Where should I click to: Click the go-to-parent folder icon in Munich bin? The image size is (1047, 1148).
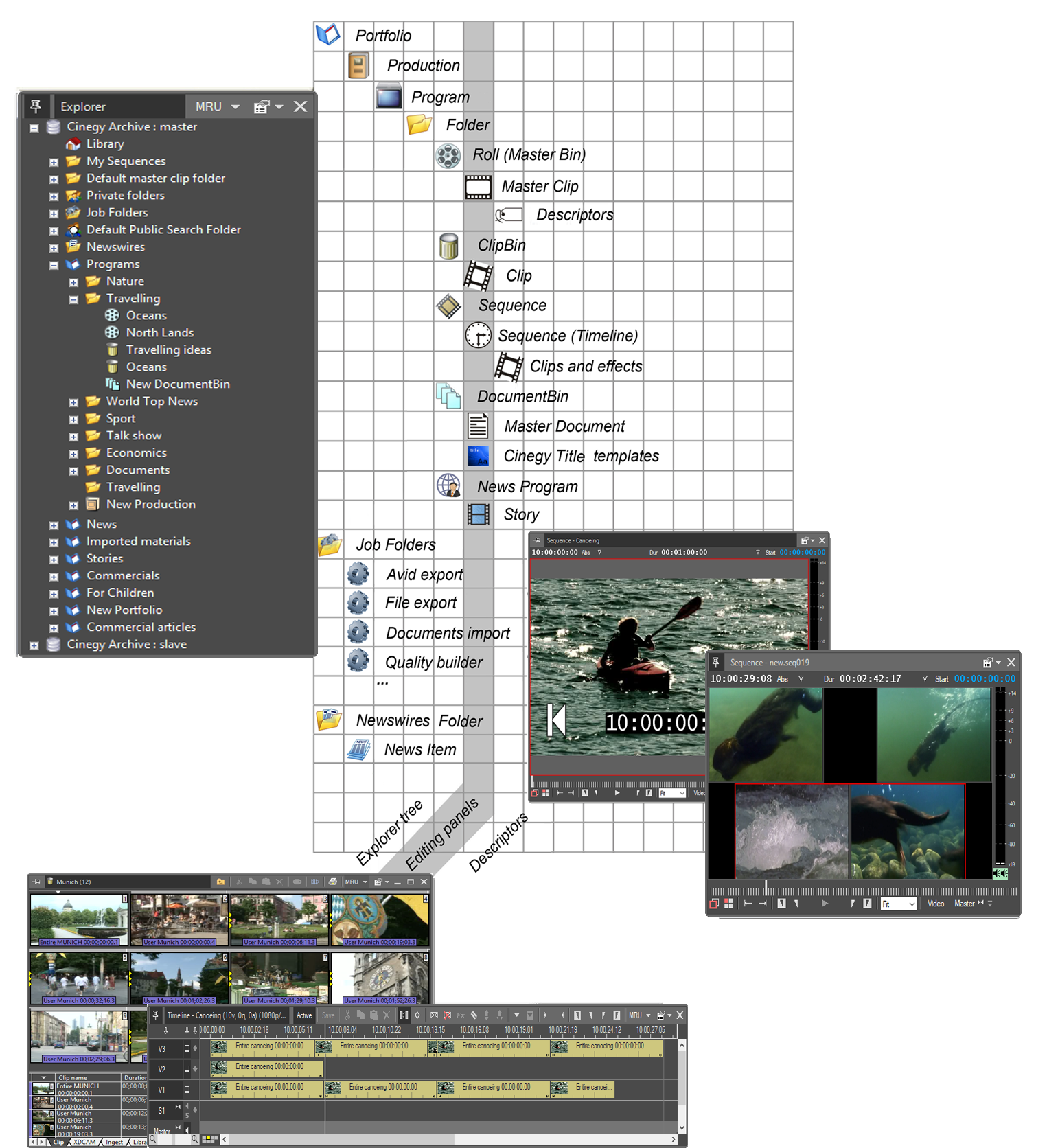coord(220,882)
